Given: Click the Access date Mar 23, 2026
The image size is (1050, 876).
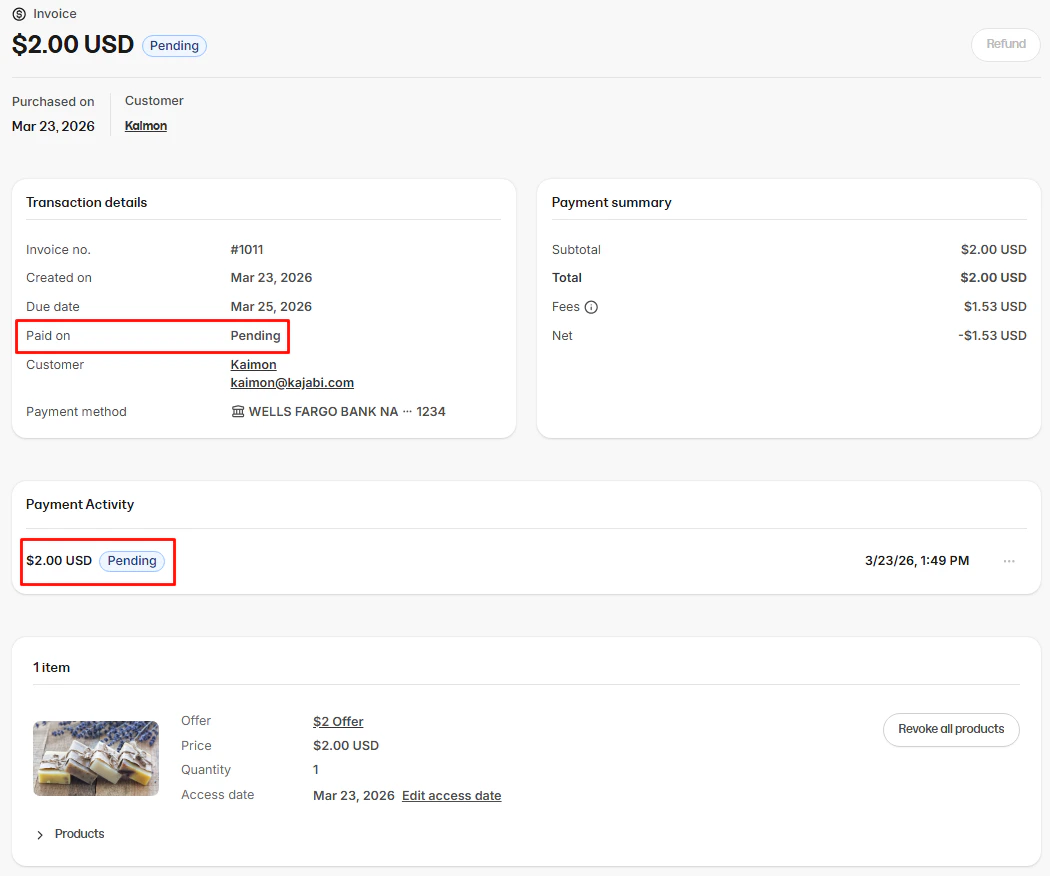Looking at the screenshot, I should coord(354,795).
